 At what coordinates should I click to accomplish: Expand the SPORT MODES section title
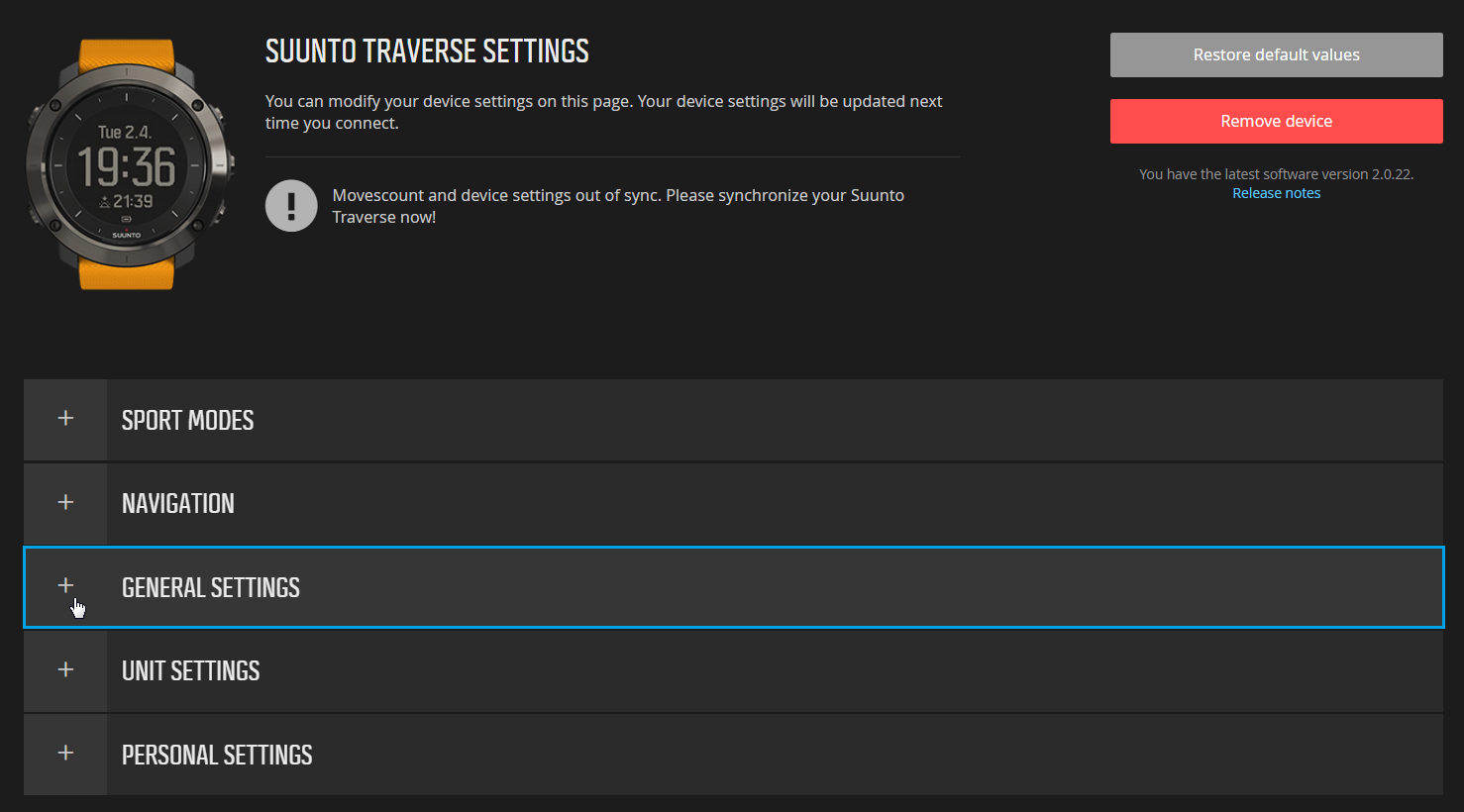click(x=187, y=421)
